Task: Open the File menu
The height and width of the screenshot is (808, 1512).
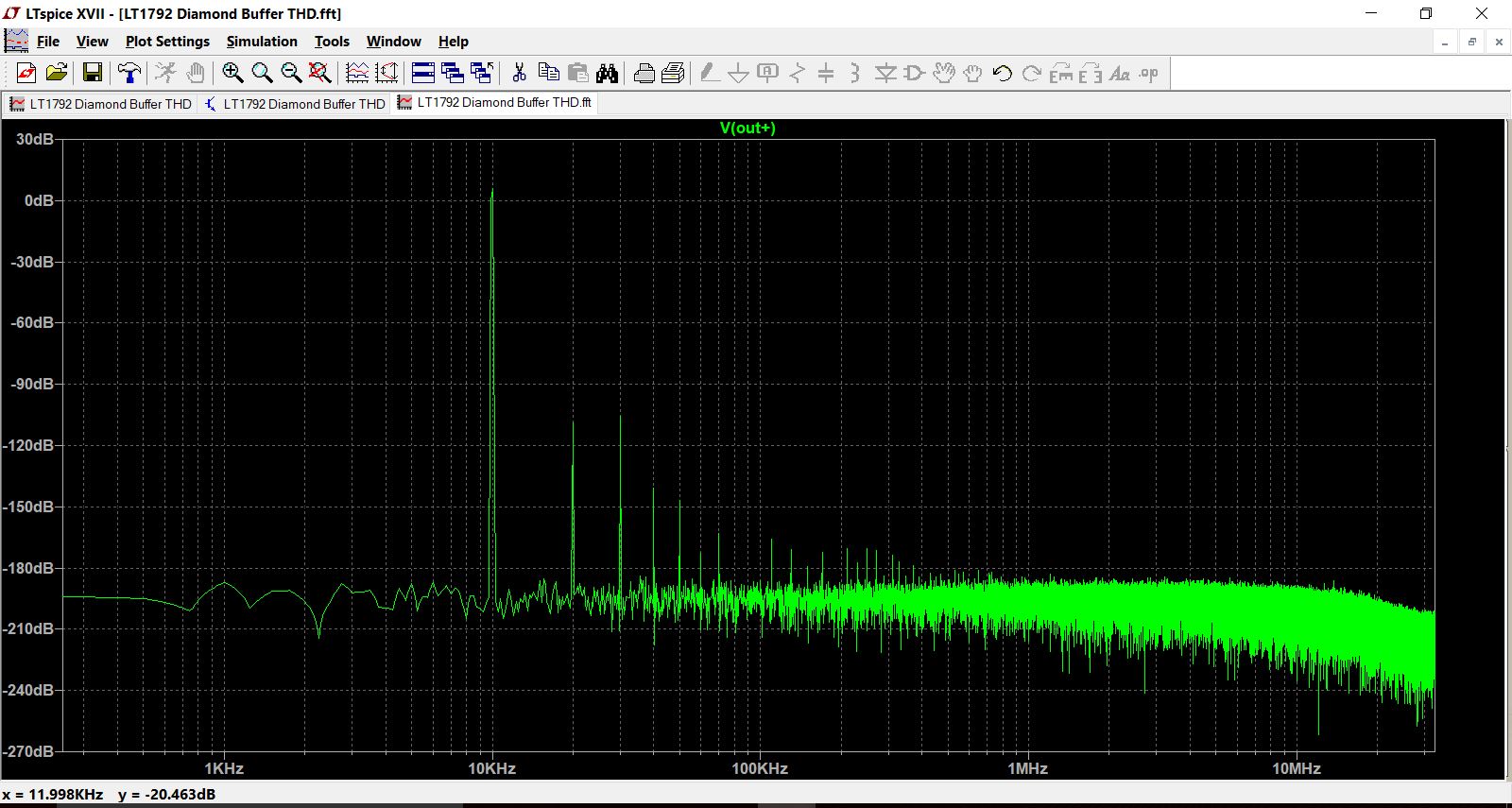Action: coord(48,42)
